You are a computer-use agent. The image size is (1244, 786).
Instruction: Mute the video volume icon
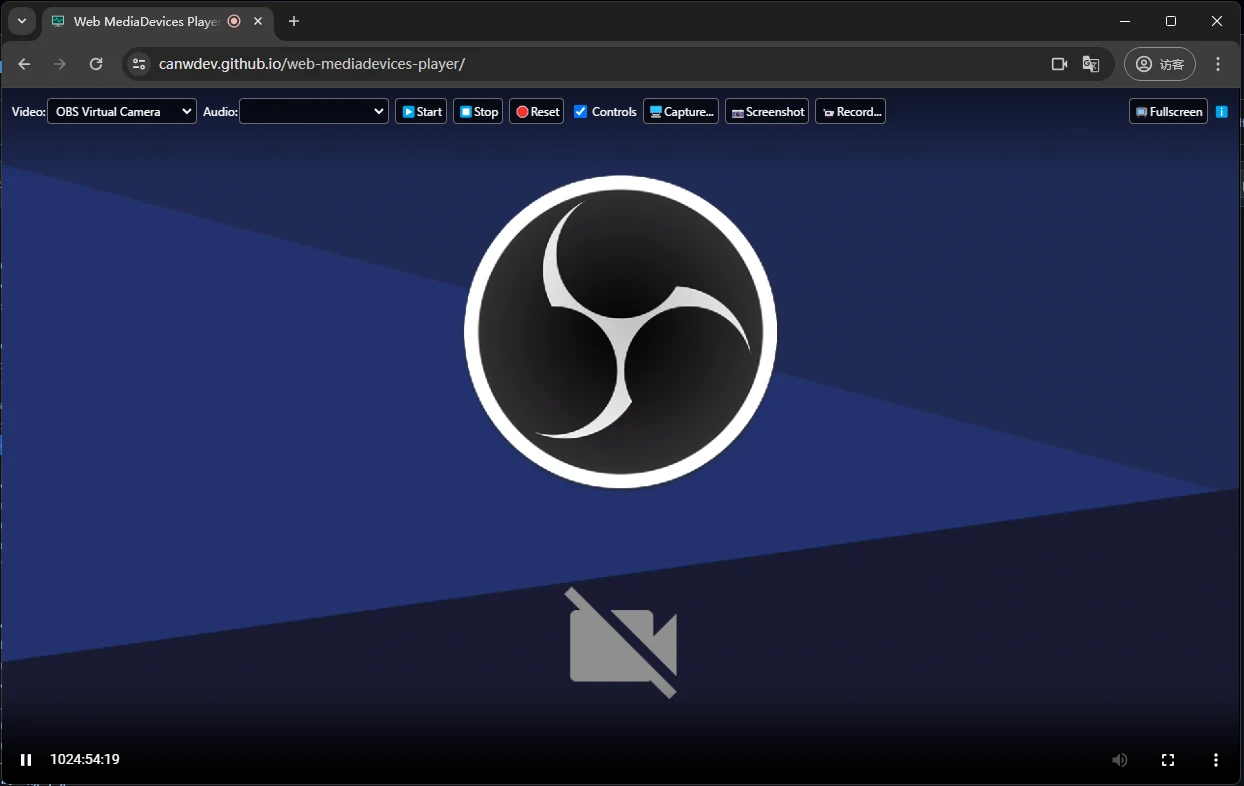coord(1120,760)
